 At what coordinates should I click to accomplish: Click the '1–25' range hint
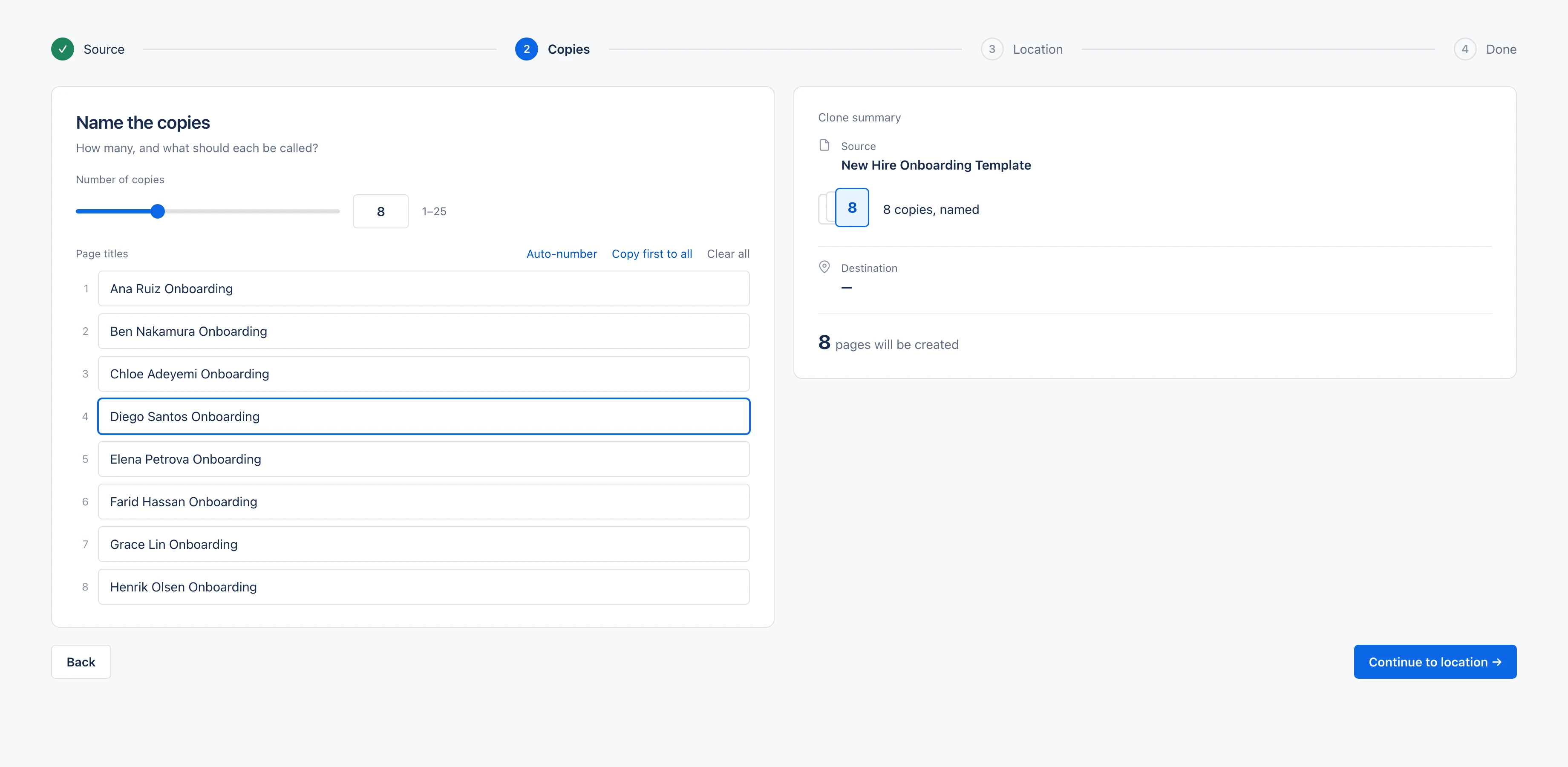coord(434,211)
